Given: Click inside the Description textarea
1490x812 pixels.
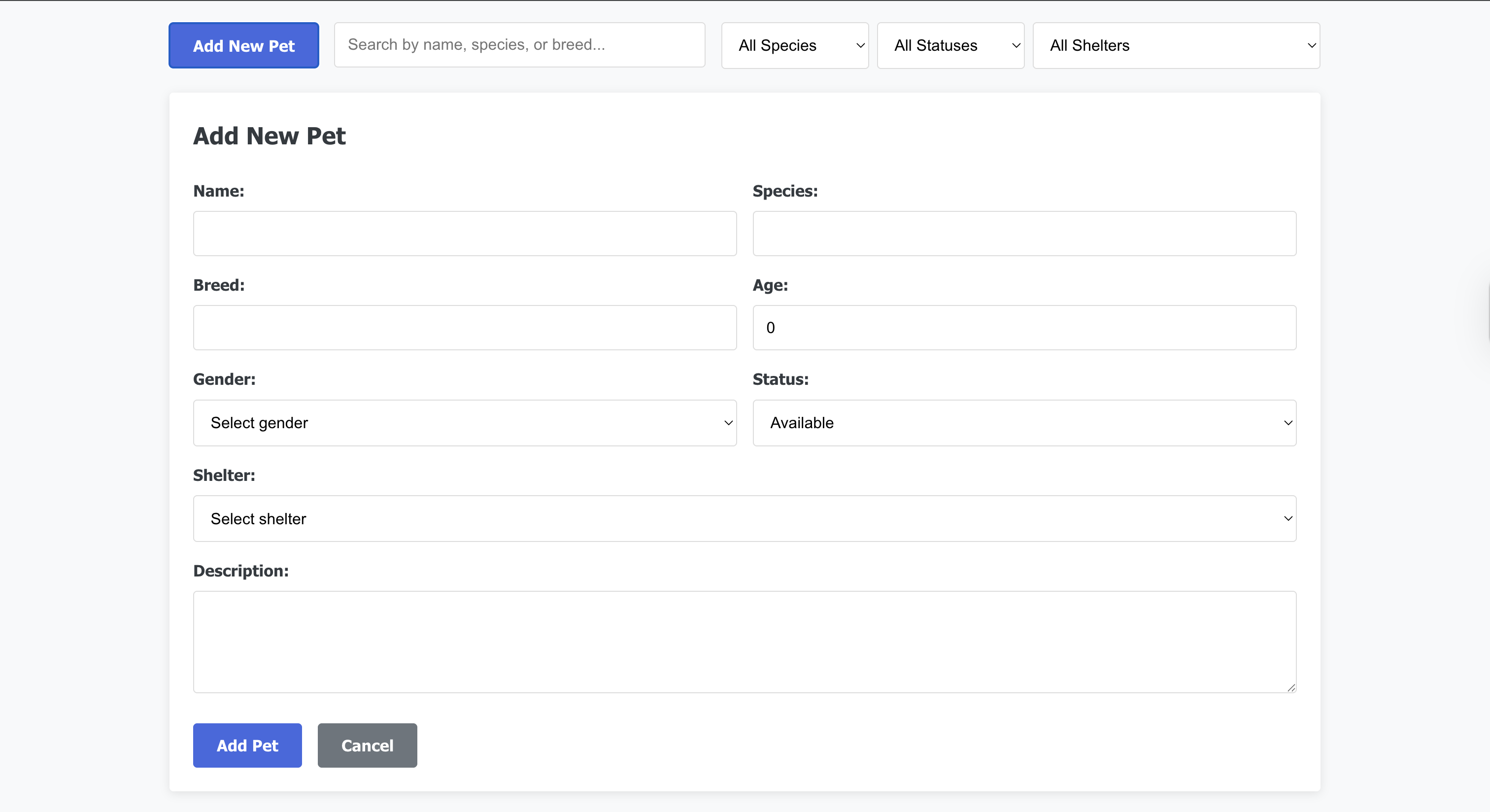Looking at the screenshot, I should pyautogui.click(x=745, y=642).
